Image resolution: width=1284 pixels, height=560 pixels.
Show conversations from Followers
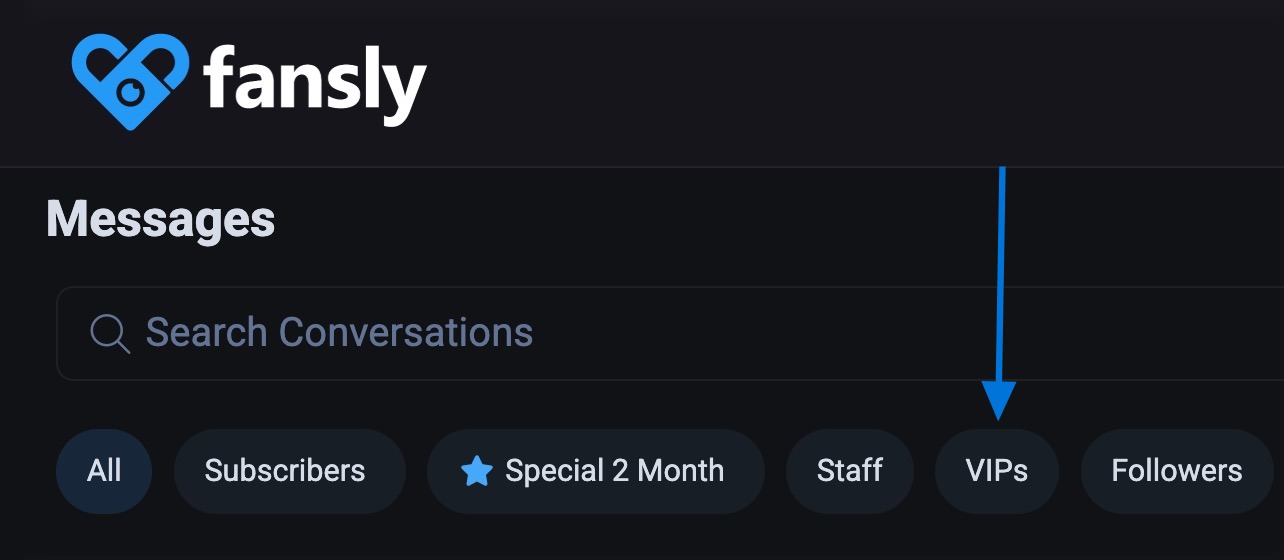pyautogui.click(x=1176, y=471)
